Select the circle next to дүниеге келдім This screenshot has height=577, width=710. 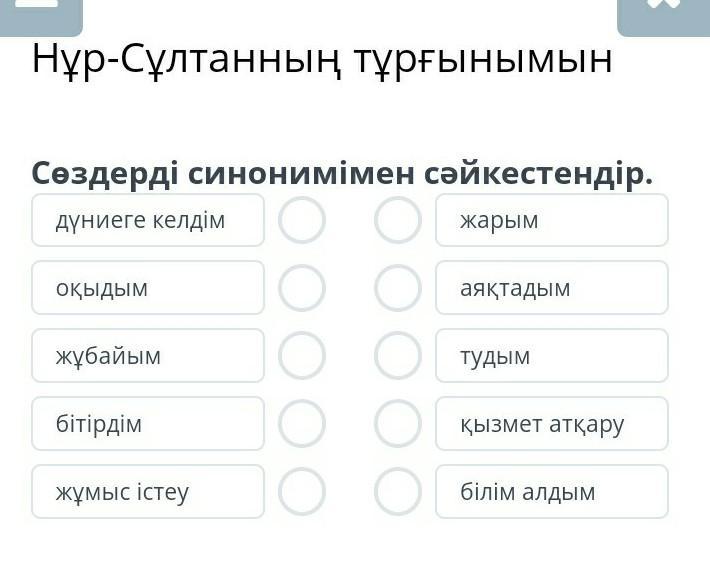(x=302, y=220)
